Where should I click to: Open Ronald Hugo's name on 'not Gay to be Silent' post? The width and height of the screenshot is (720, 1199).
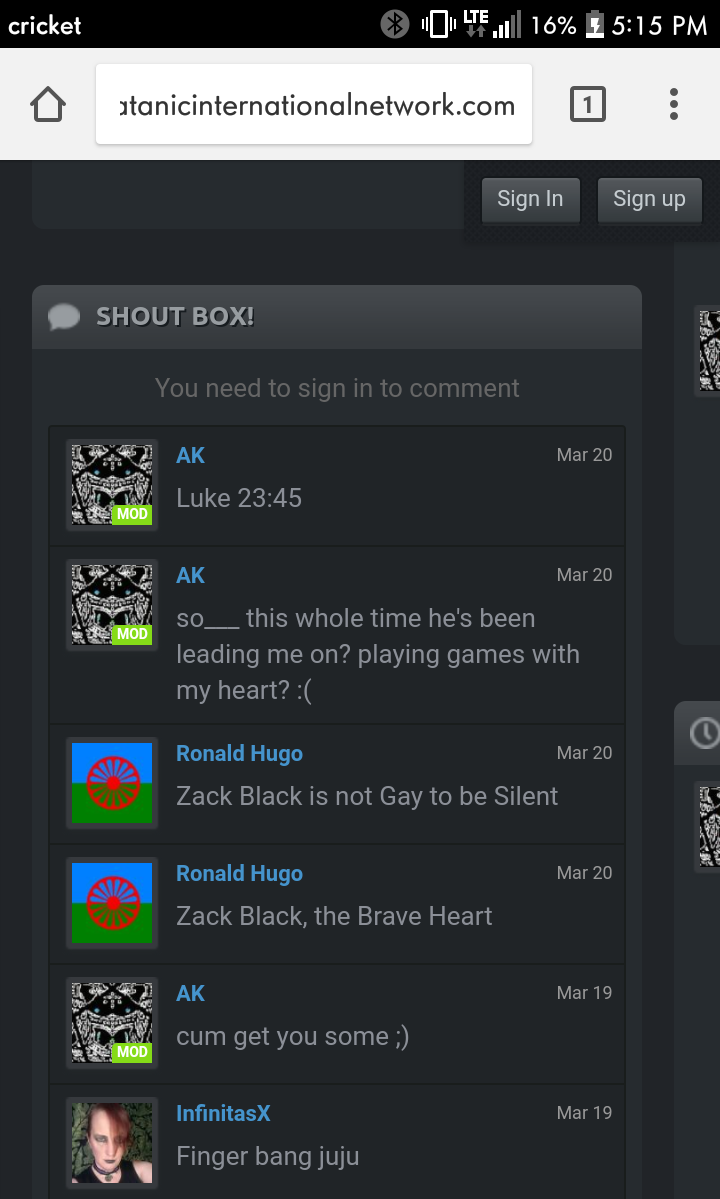239,753
